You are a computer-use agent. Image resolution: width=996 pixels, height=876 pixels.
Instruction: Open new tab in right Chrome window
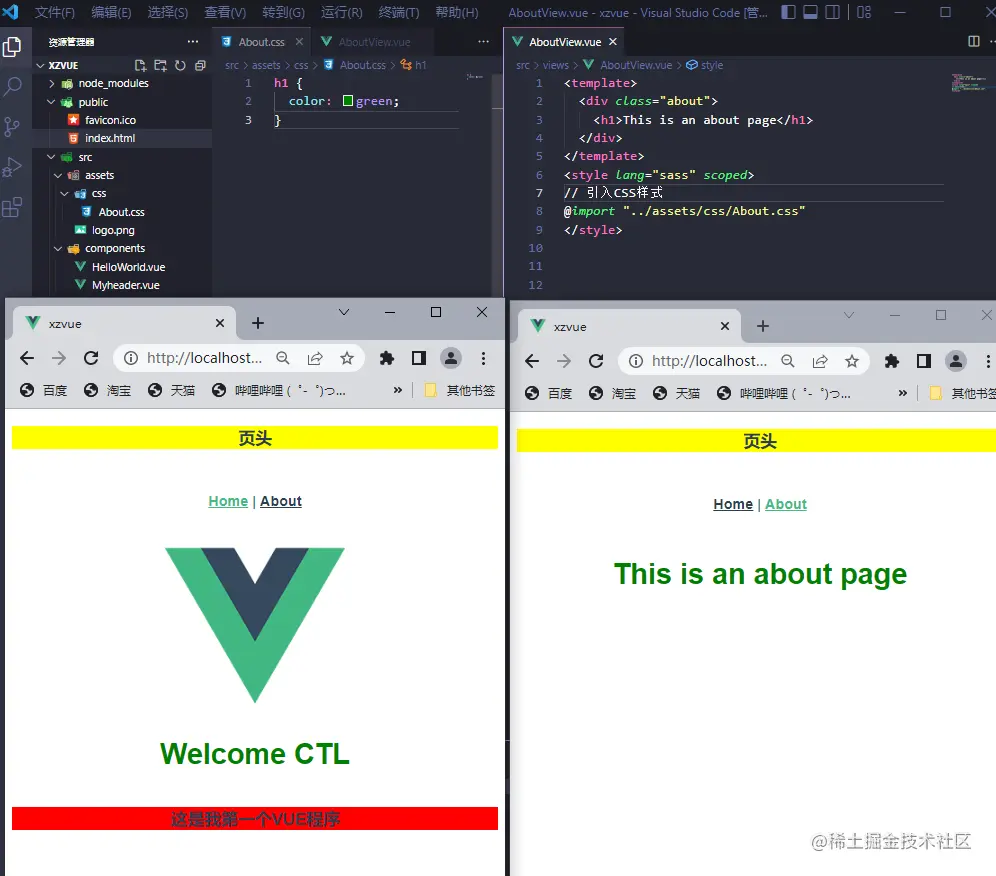pyautogui.click(x=763, y=326)
